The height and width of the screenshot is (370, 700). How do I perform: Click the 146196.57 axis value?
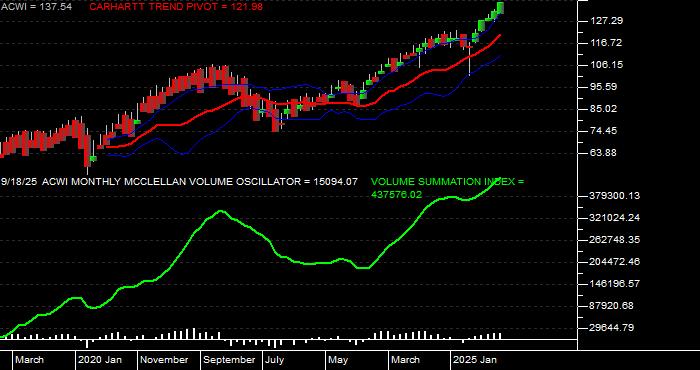click(614, 284)
